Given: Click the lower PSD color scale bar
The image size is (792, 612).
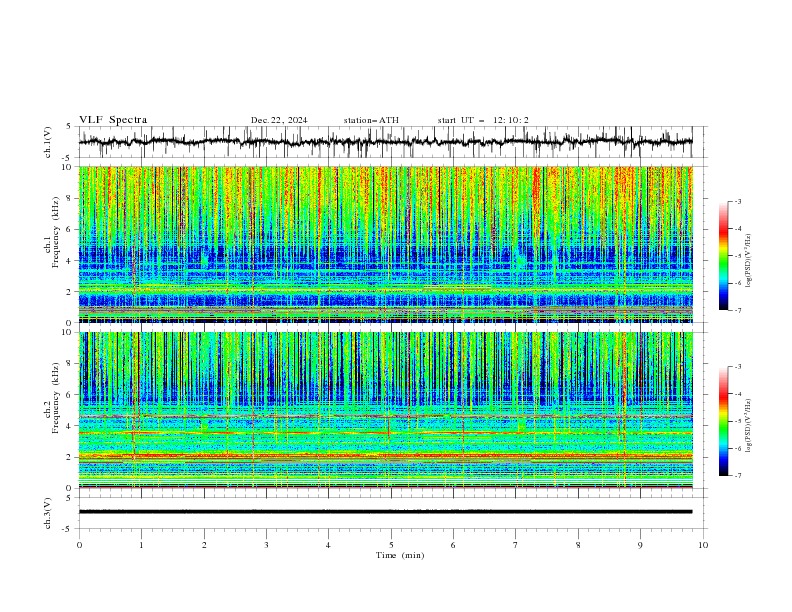Looking at the screenshot, I should tap(723, 421).
